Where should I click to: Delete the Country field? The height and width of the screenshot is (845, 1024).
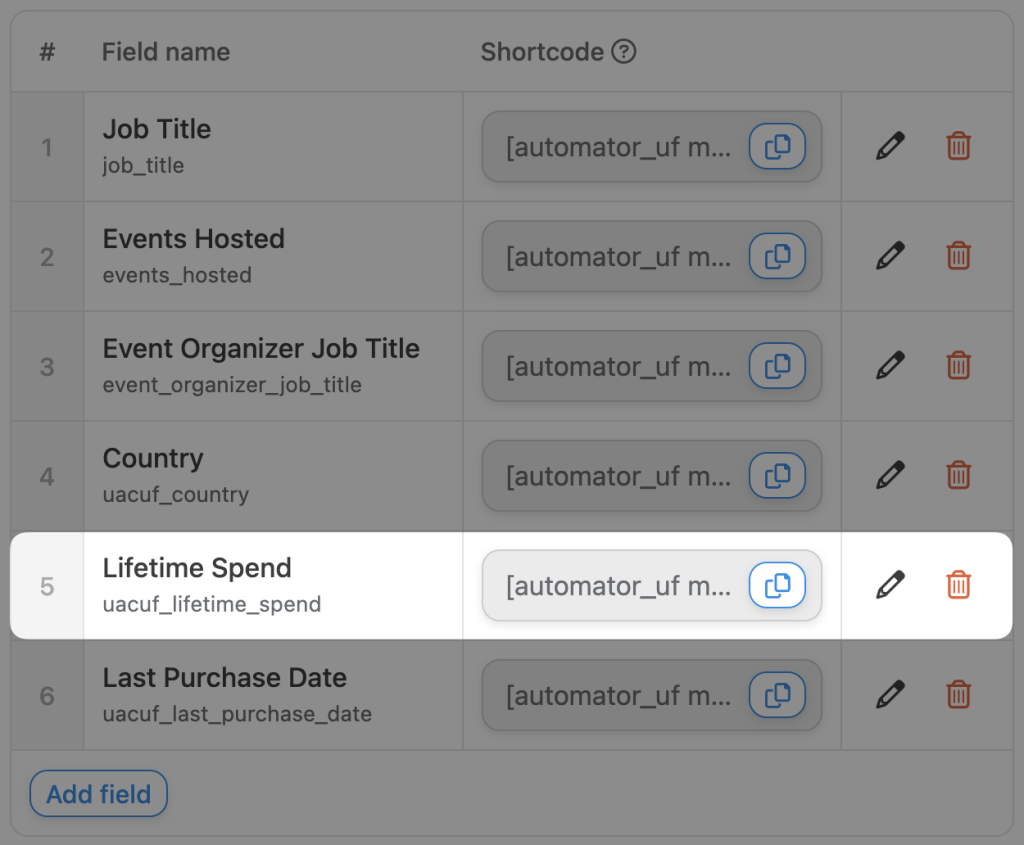tap(958, 475)
